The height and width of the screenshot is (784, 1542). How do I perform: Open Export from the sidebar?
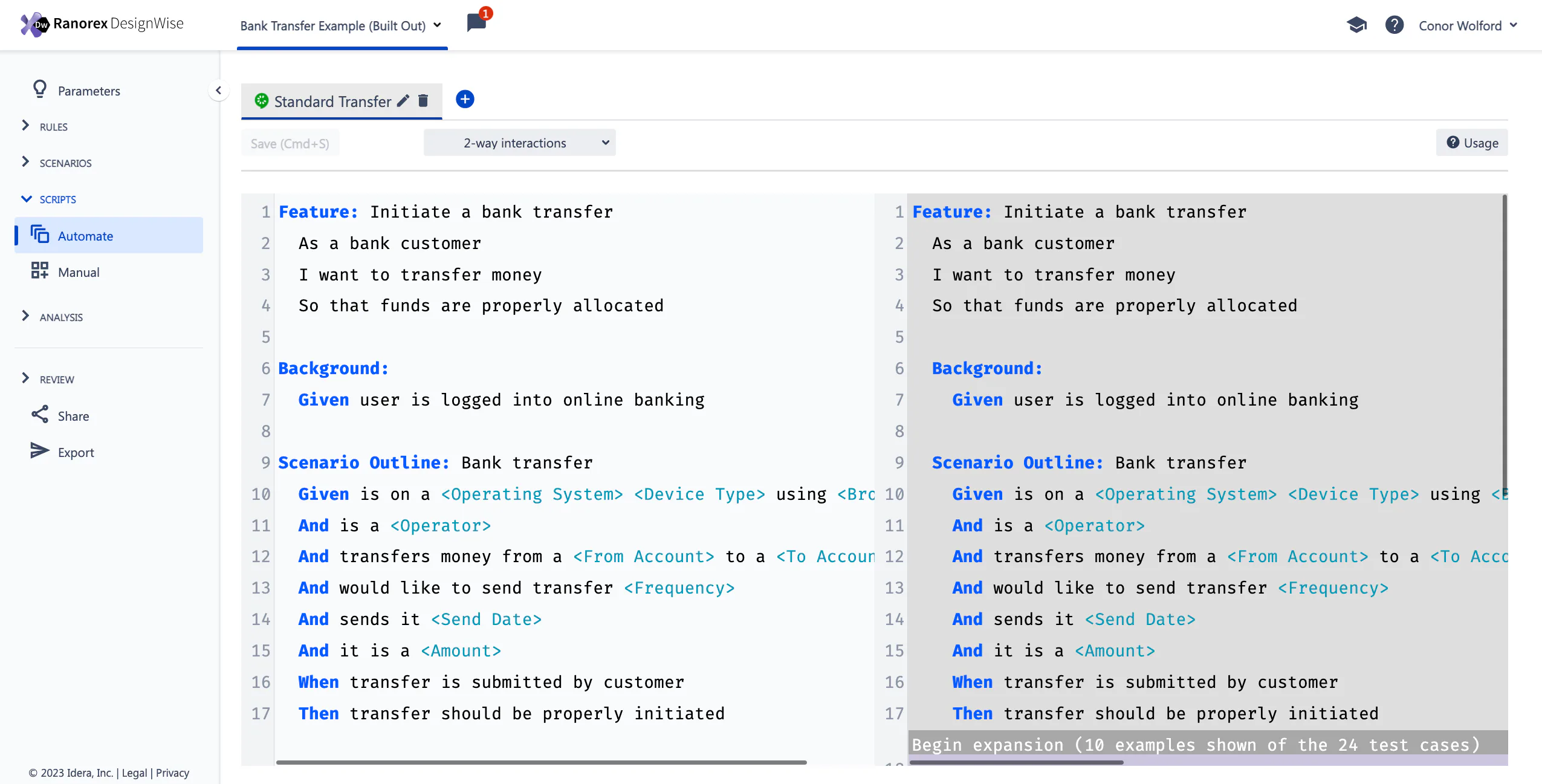[76, 452]
